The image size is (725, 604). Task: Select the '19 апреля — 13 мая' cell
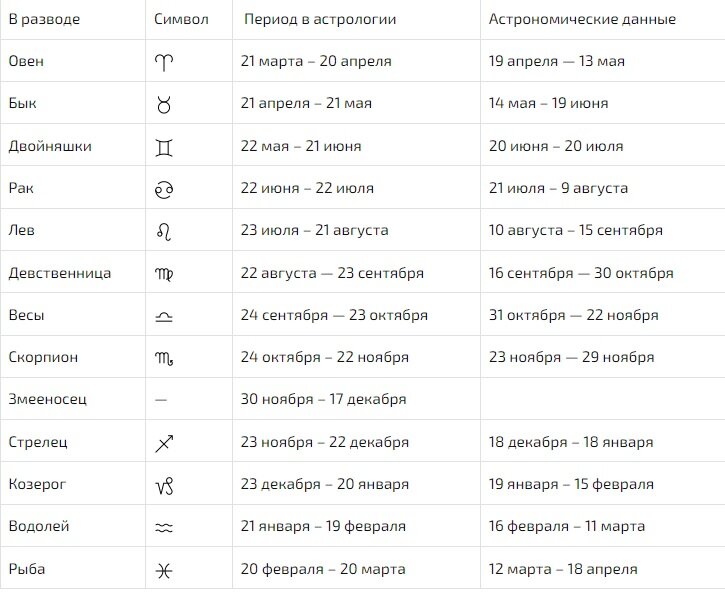coord(557,61)
